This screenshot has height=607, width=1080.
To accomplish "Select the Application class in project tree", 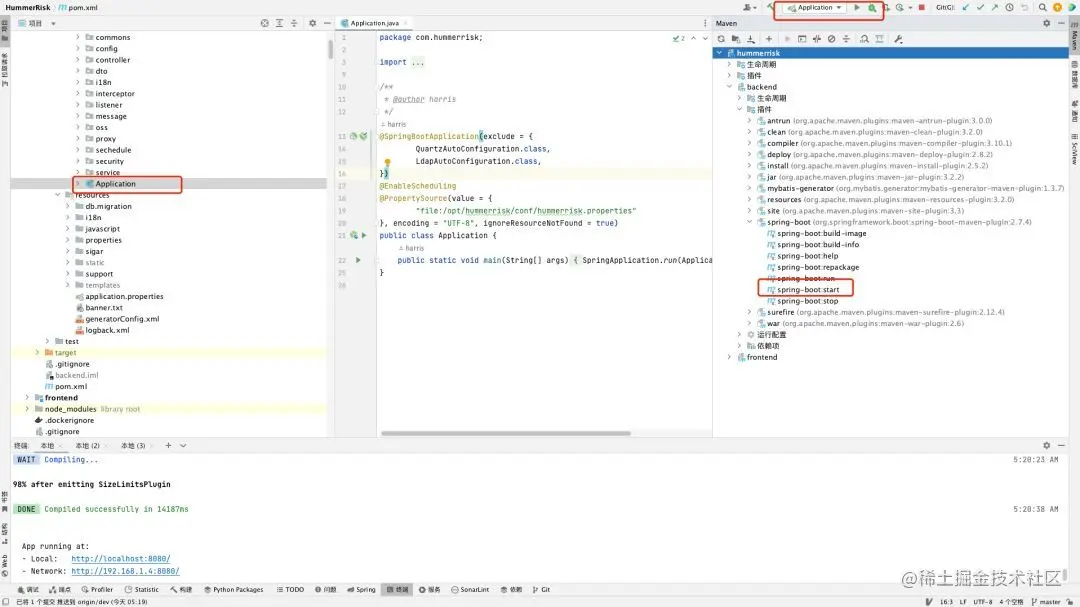I will coord(115,184).
